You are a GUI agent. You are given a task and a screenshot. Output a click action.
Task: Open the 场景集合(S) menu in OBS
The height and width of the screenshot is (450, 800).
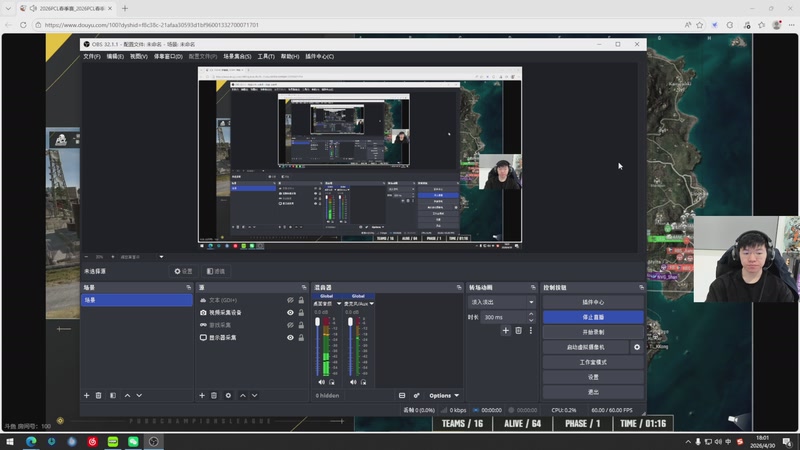coord(237,56)
